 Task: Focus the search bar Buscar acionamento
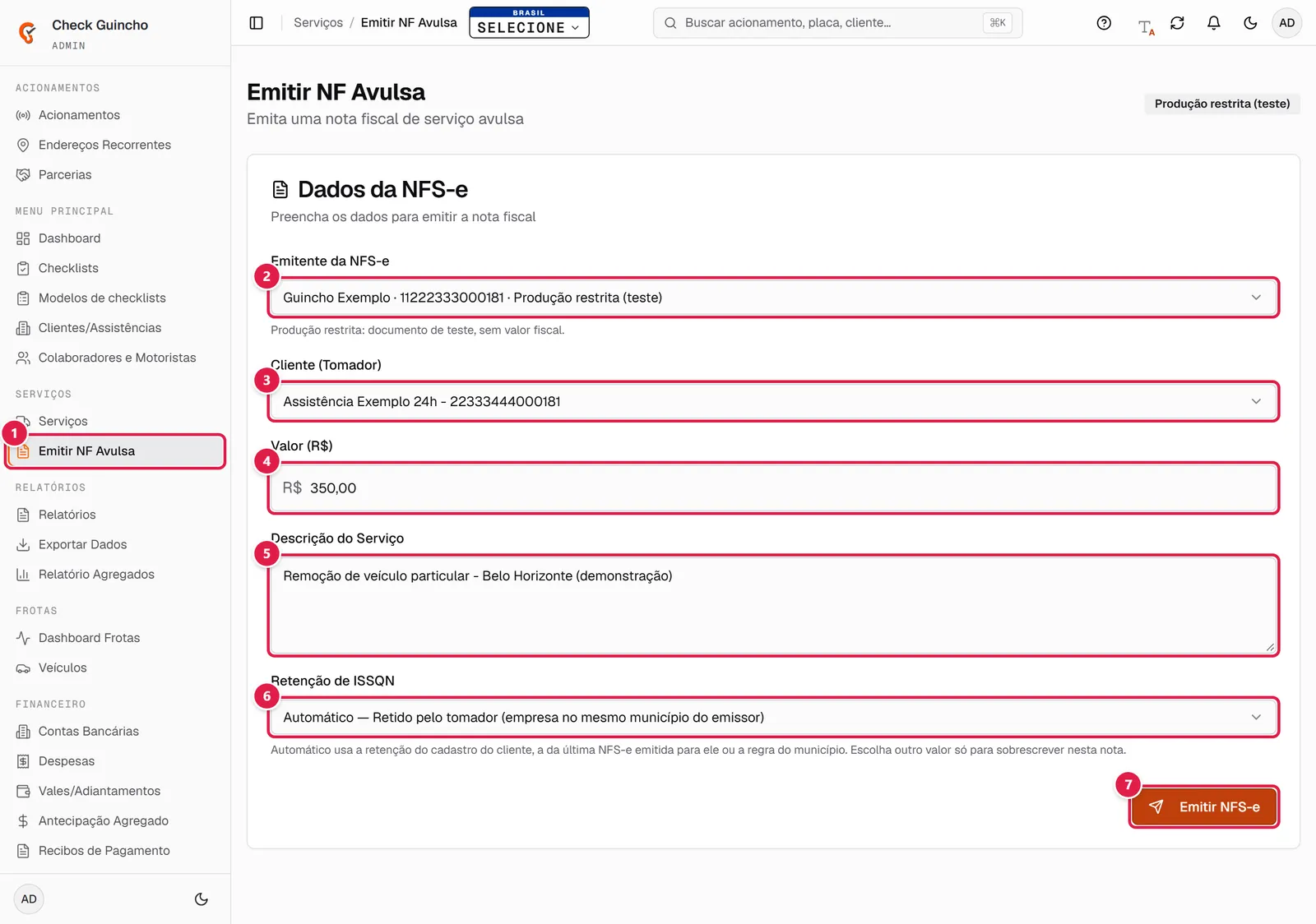pyautogui.click(x=837, y=23)
